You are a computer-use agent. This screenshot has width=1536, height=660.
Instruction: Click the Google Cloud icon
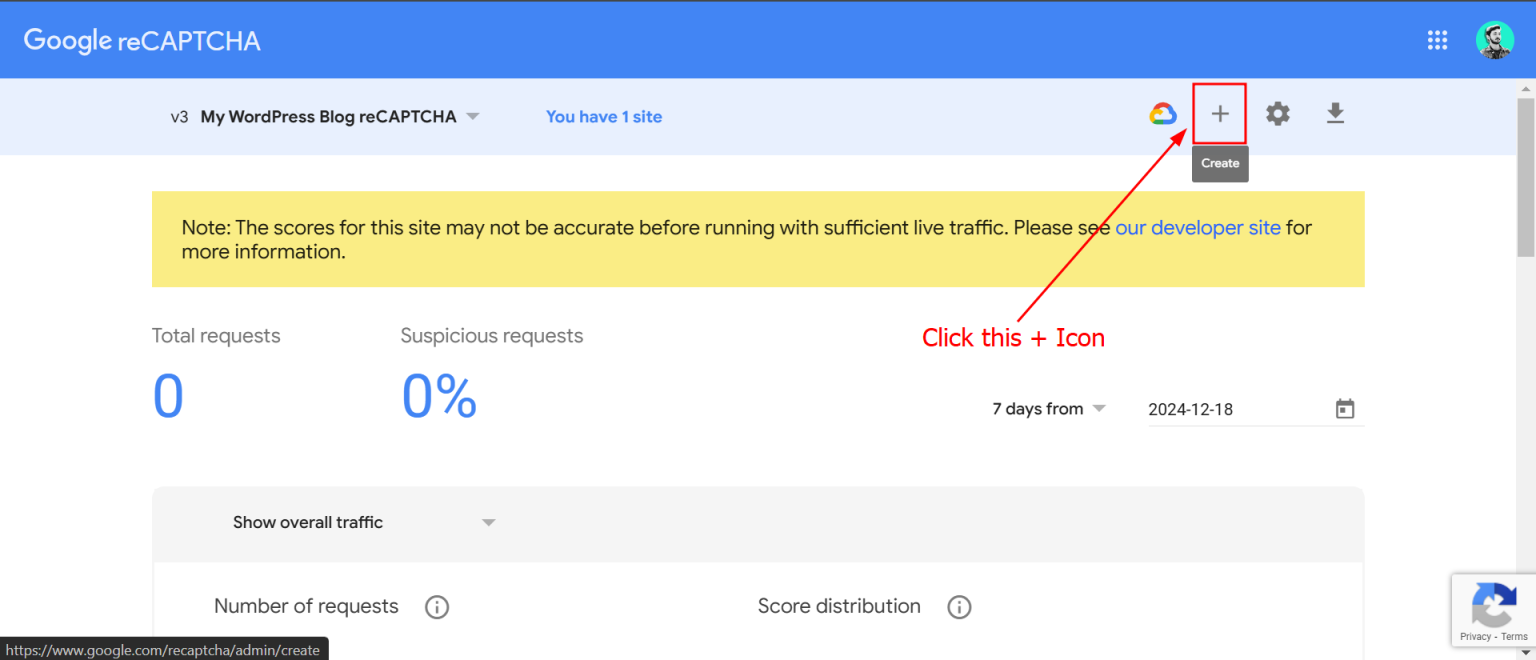(1162, 113)
